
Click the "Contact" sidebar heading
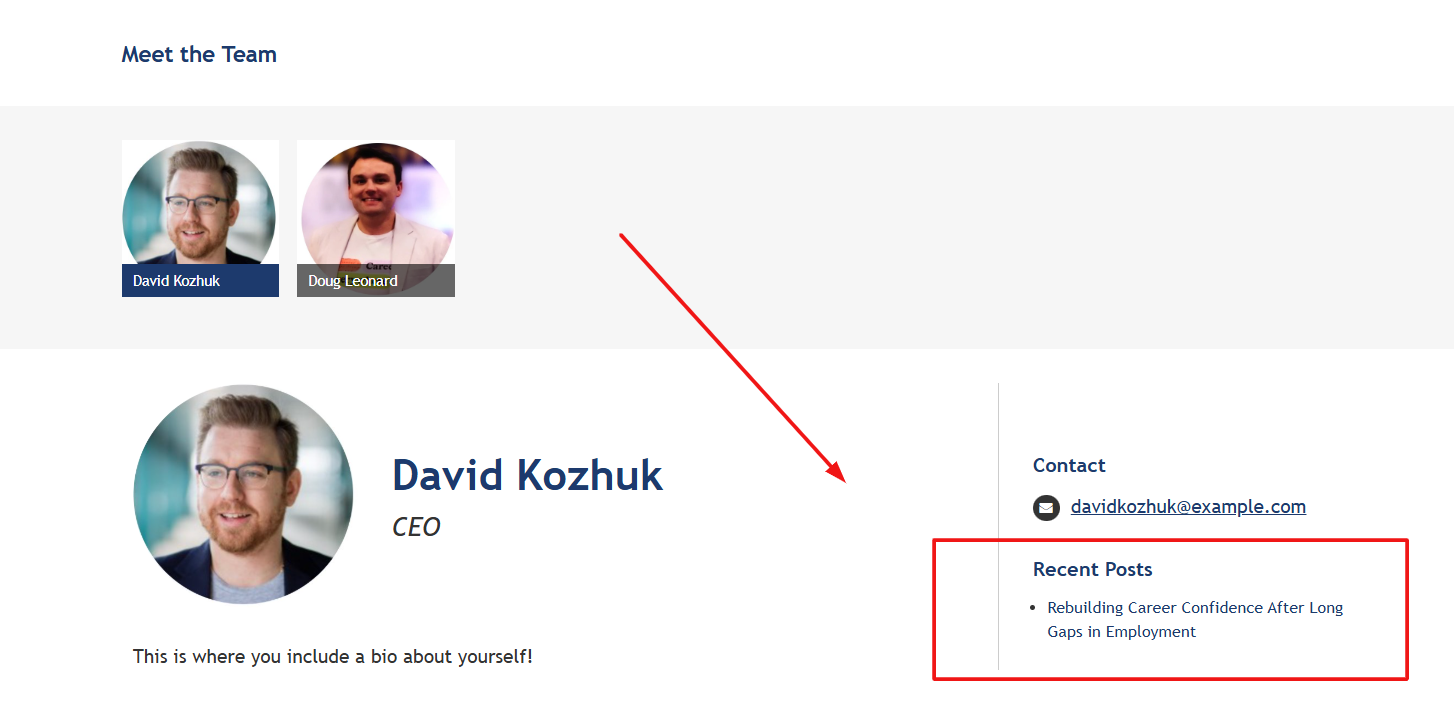[1069, 465]
